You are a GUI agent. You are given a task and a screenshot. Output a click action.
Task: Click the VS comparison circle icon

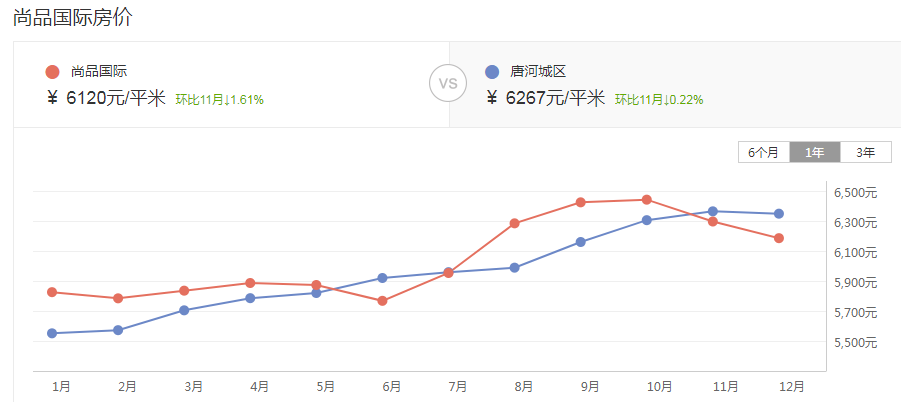[x=448, y=84]
